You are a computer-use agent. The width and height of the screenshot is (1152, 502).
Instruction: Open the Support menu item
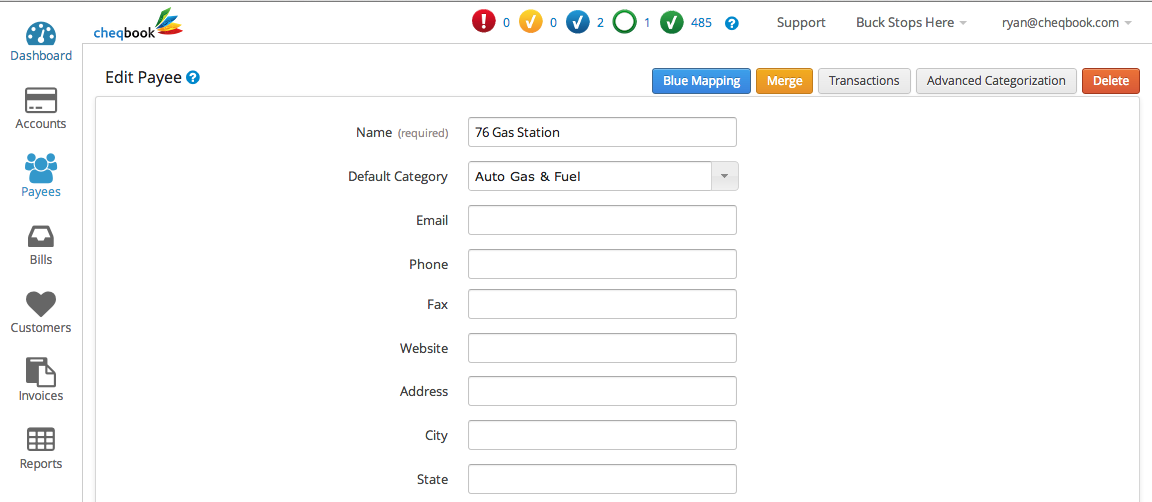point(801,22)
